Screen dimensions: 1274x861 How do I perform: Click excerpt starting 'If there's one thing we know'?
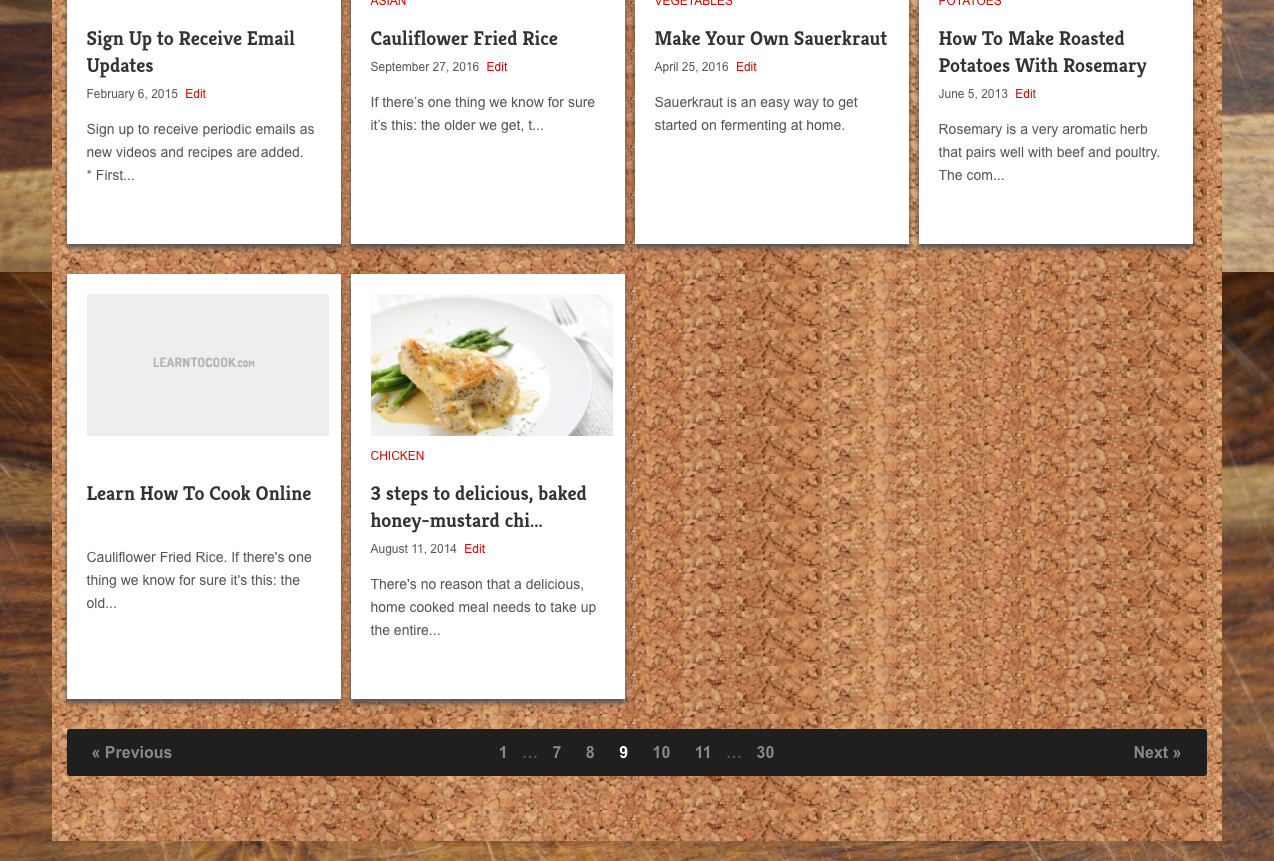[483, 114]
